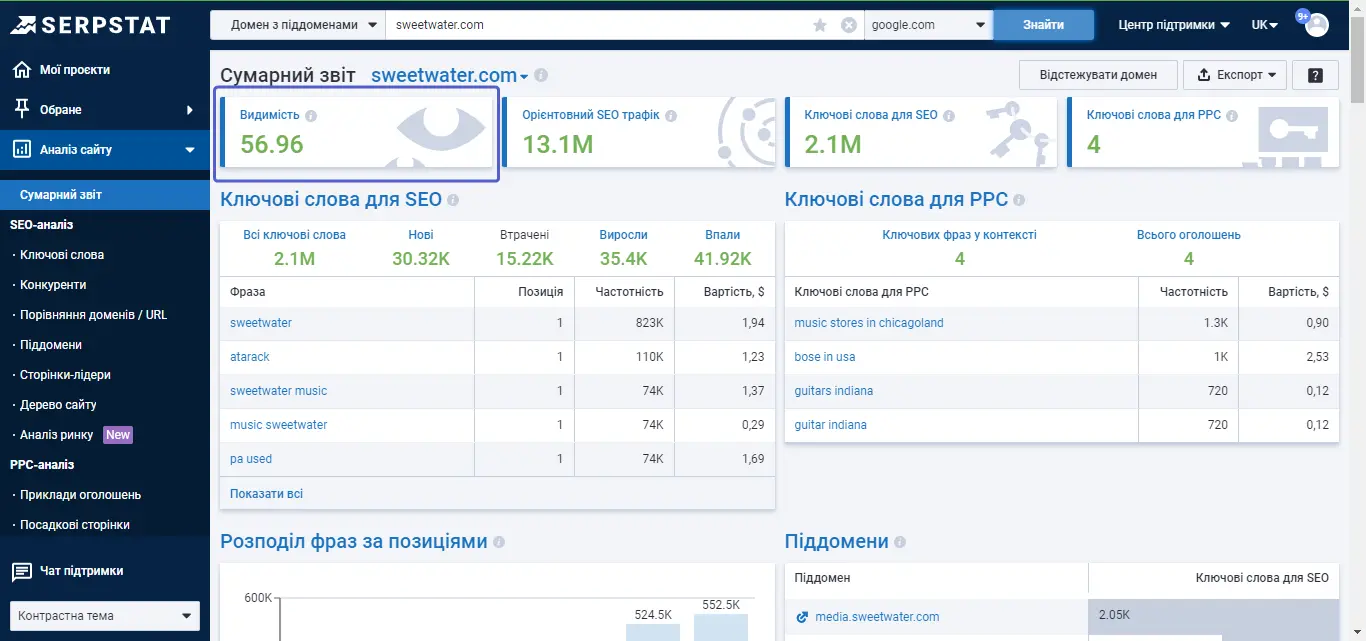Open the google.com search engine dropdown

tap(928, 25)
